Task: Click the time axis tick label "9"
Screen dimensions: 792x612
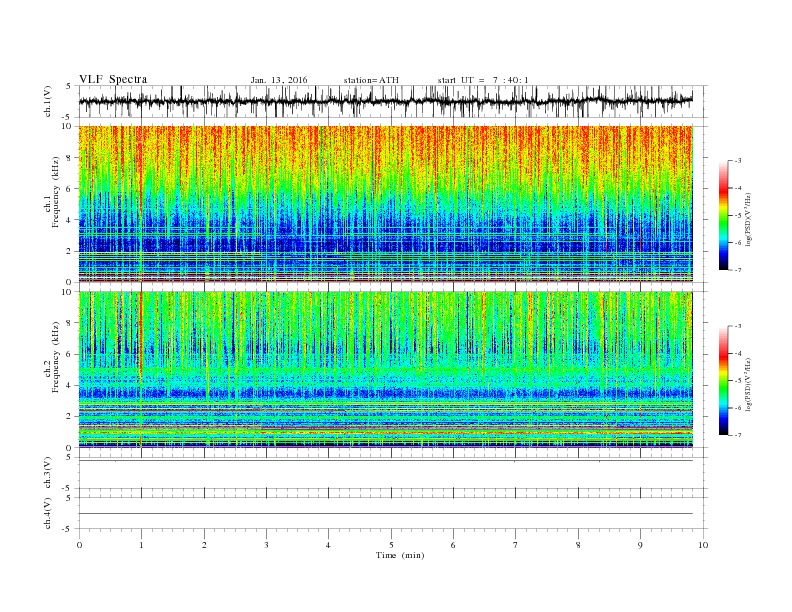Action: click(x=640, y=545)
